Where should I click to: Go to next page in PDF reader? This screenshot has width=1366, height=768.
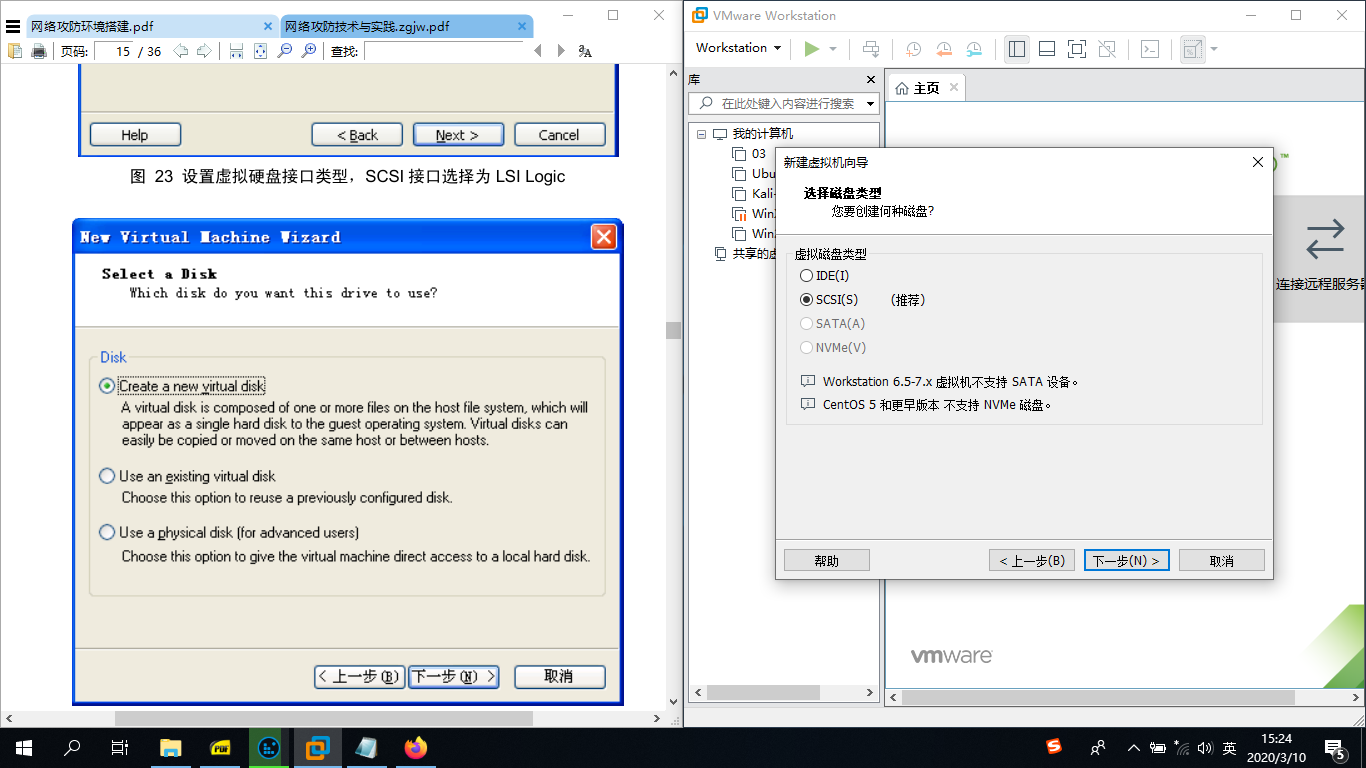204,51
